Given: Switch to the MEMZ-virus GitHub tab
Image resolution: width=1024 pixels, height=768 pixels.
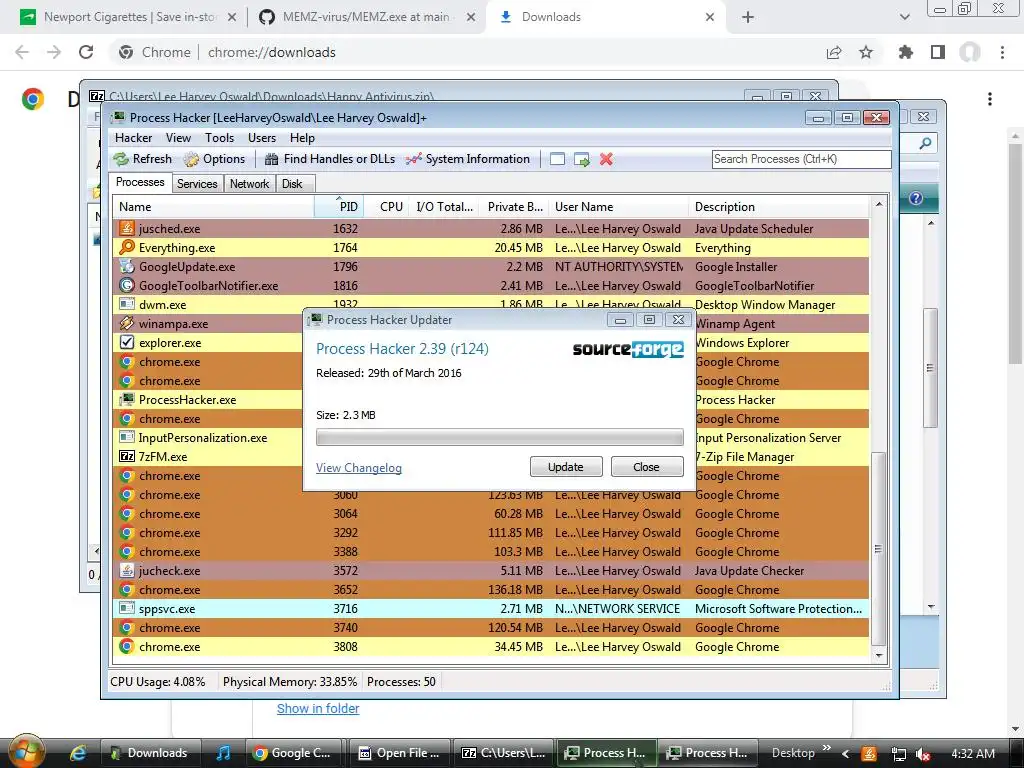Looking at the screenshot, I should (366, 17).
